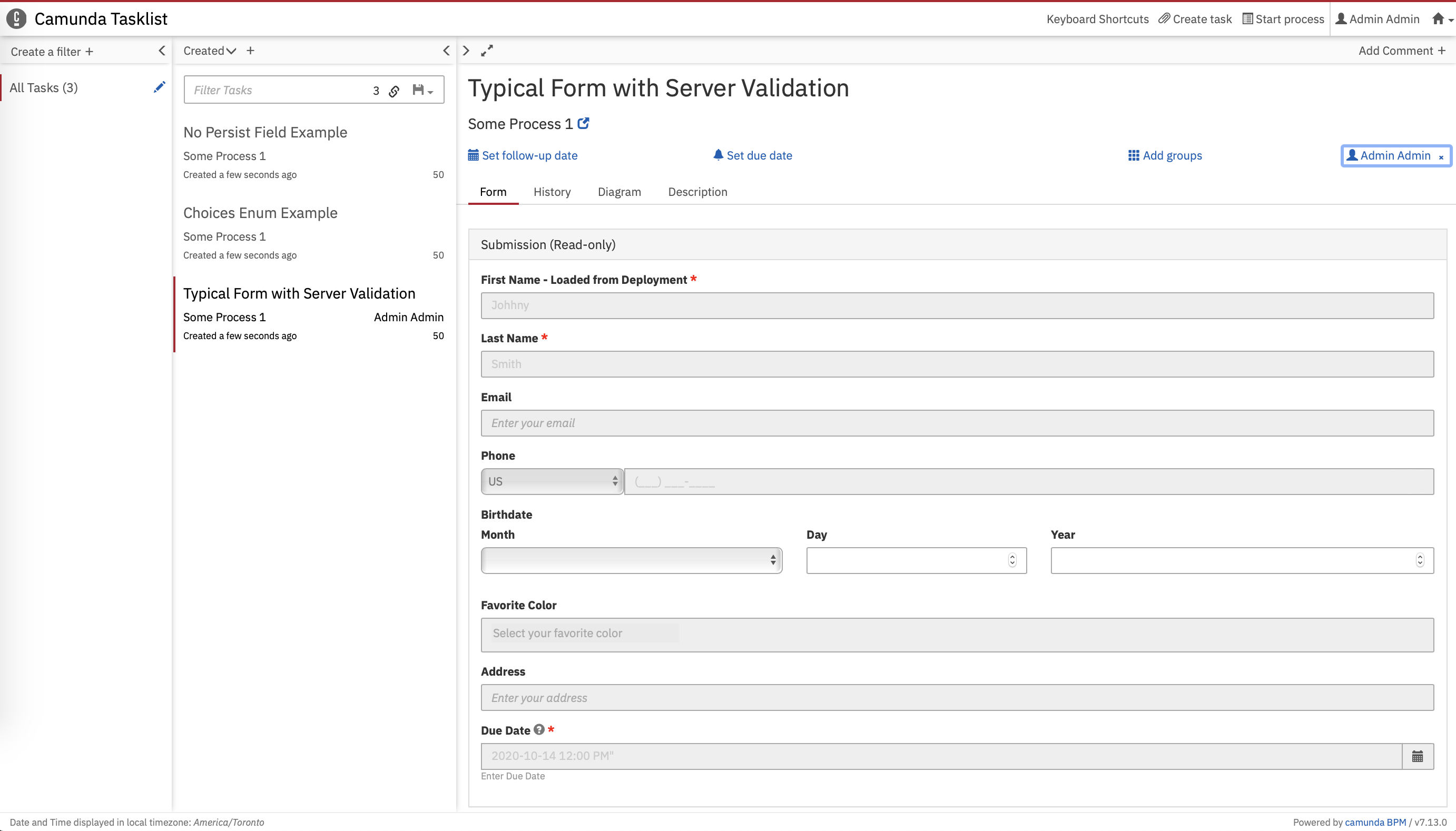1456x831 pixels.
Task: Collapse the task list panel chevron
Action: coord(446,51)
